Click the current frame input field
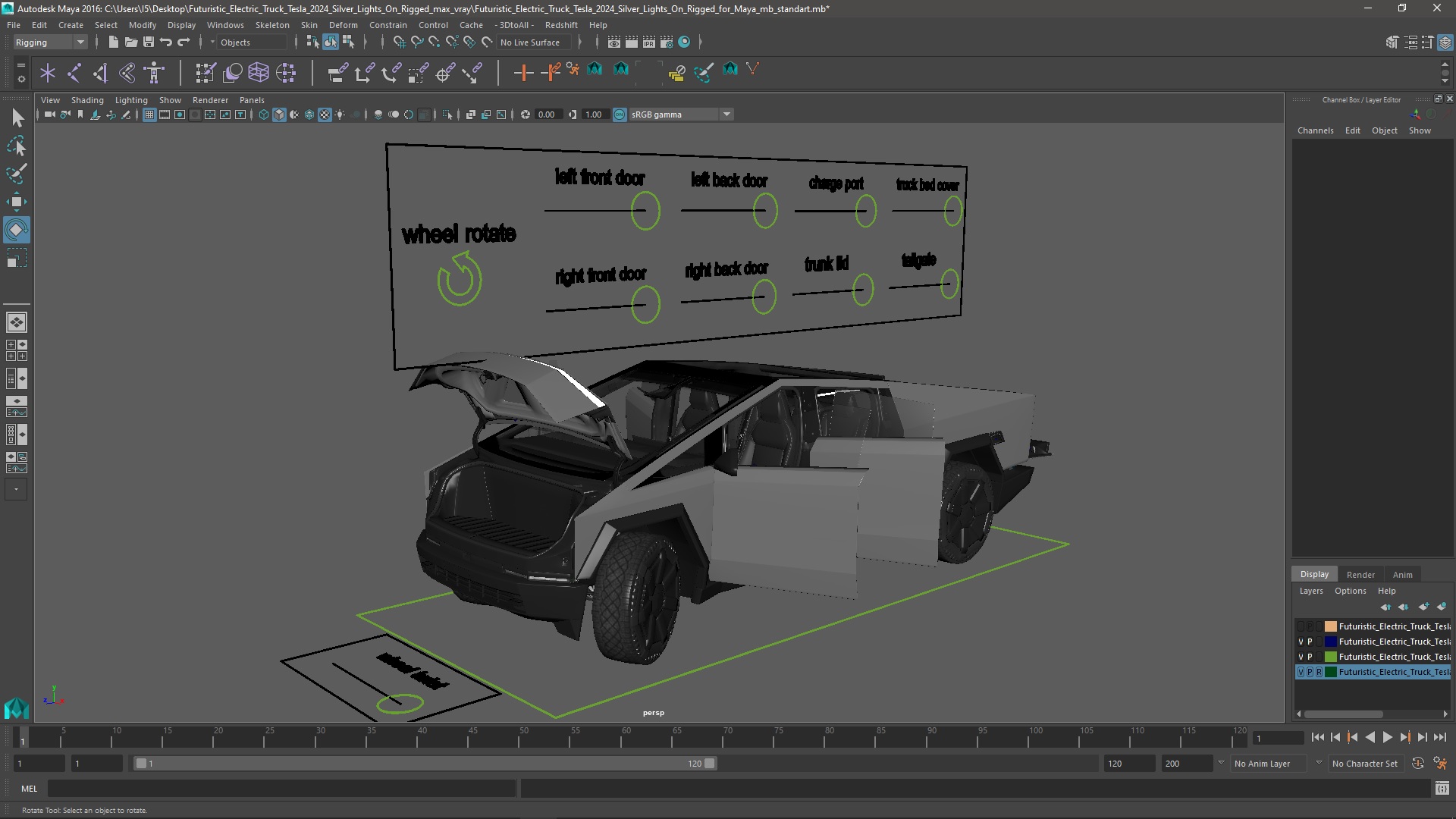The width and height of the screenshot is (1456, 819). [x=1278, y=738]
